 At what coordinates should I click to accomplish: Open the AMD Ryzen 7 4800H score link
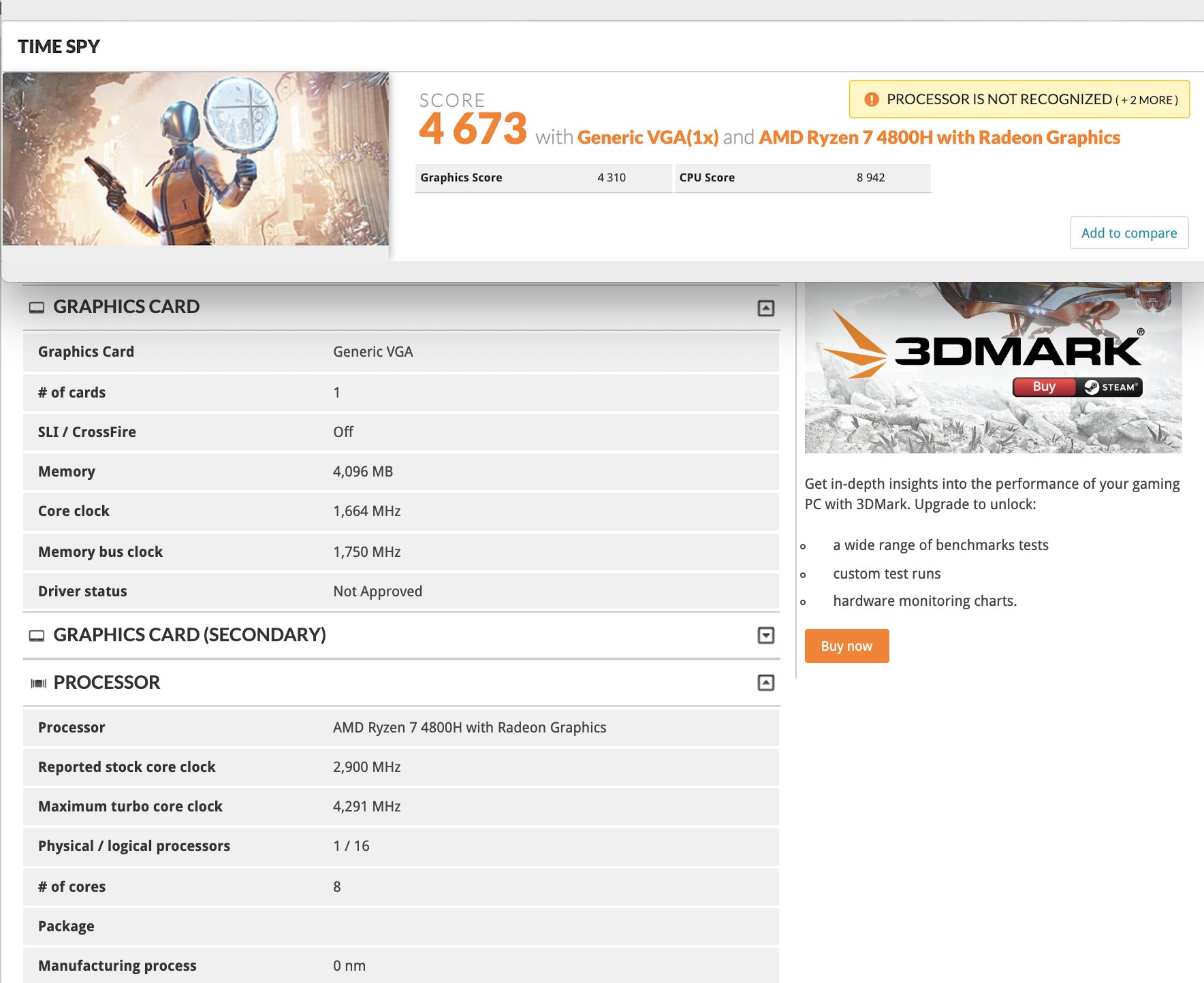(939, 138)
